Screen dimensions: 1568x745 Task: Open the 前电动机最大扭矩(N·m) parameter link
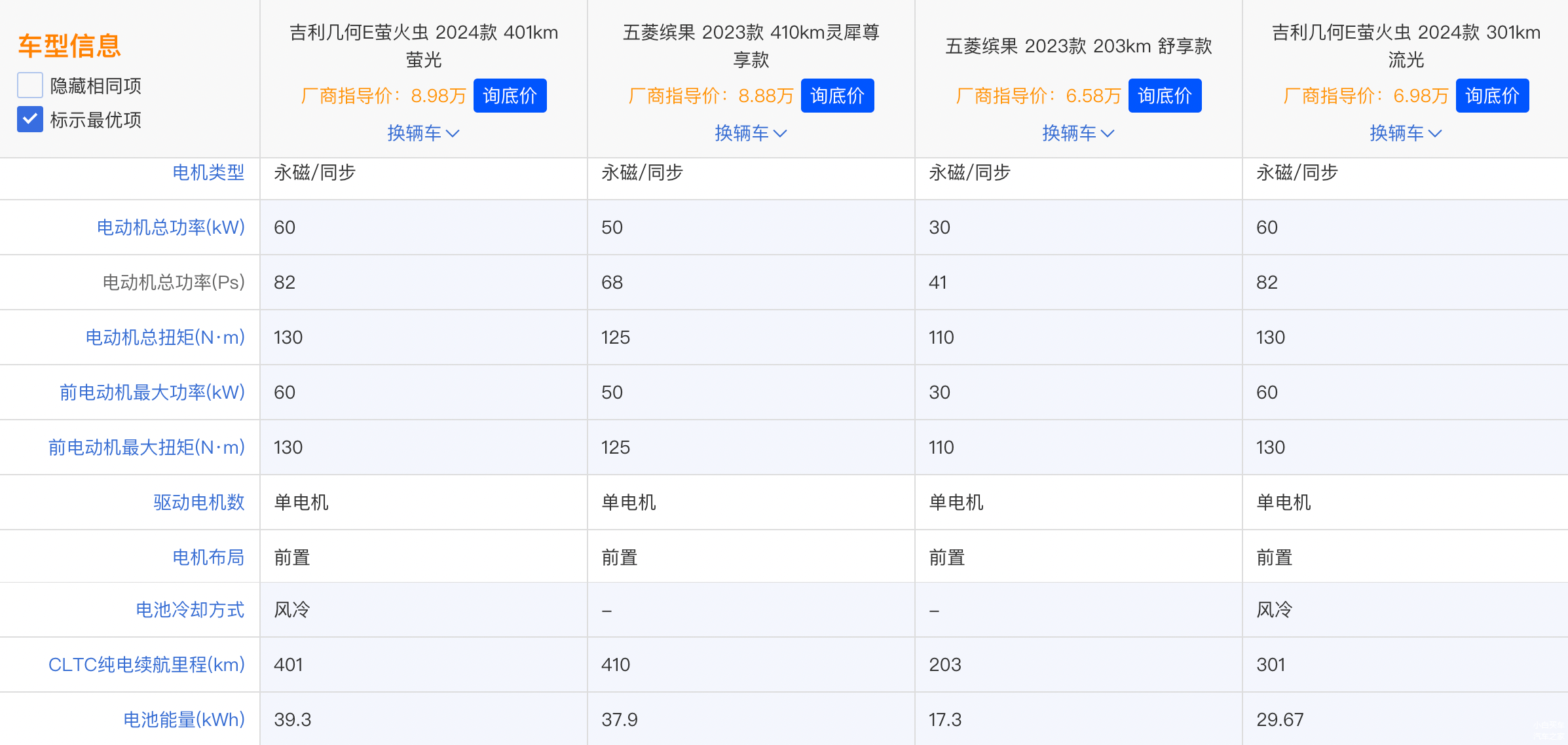(147, 447)
